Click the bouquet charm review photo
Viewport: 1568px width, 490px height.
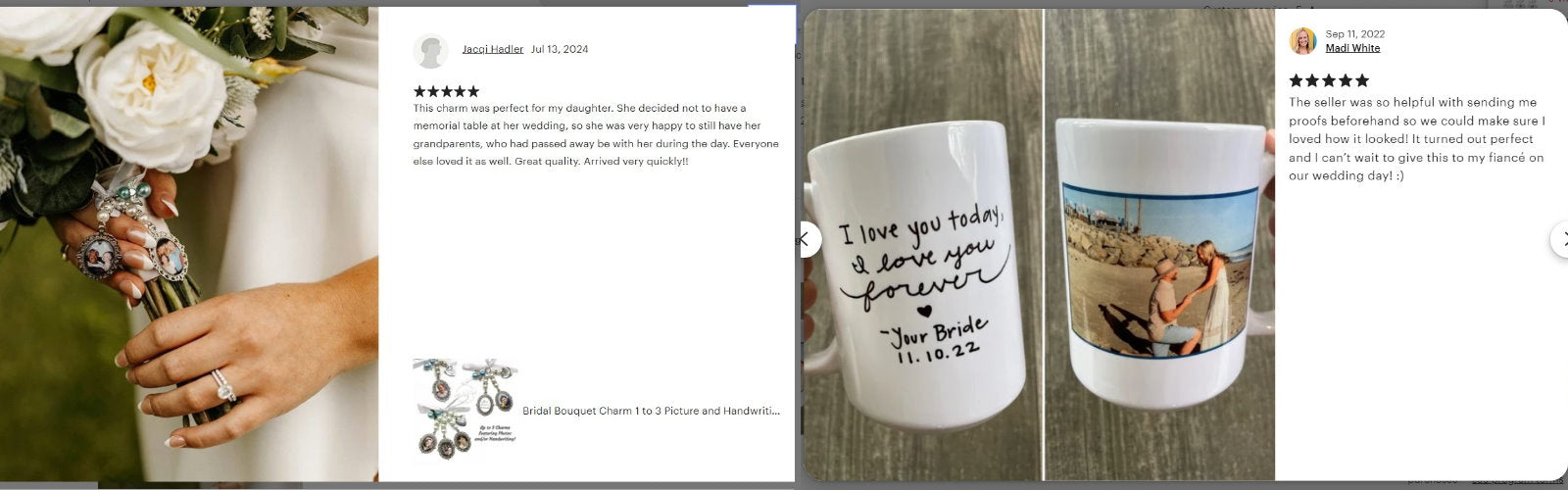point(189,245)
